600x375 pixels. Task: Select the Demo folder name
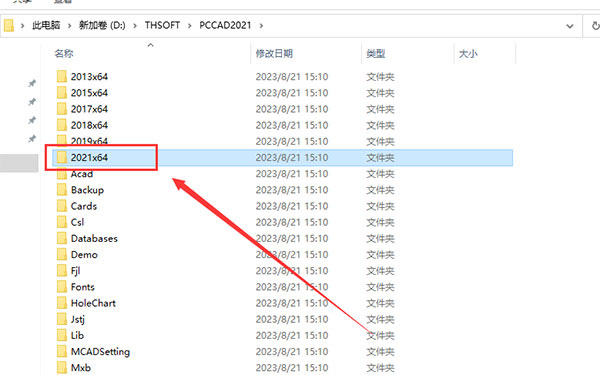tap(84, 254)
